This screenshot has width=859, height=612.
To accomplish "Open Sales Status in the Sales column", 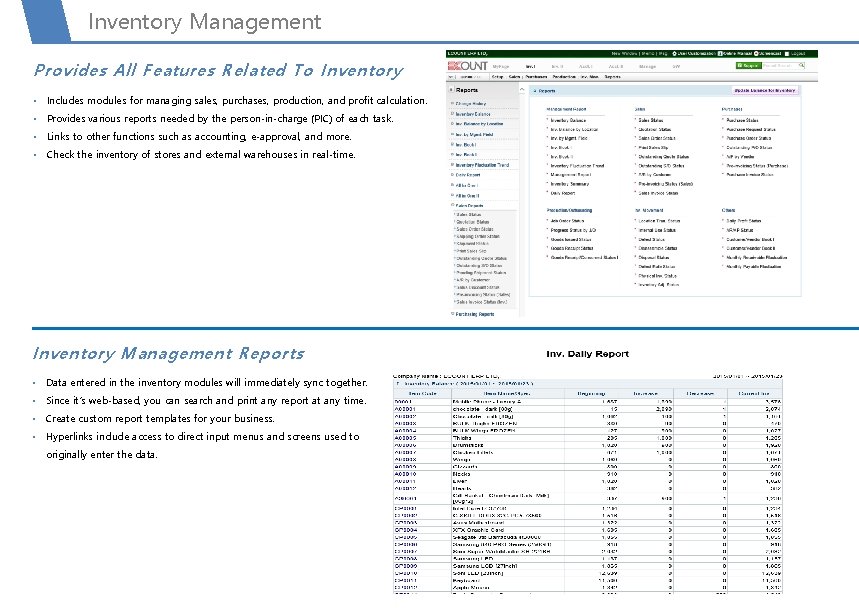I will [x=650, y=120].
